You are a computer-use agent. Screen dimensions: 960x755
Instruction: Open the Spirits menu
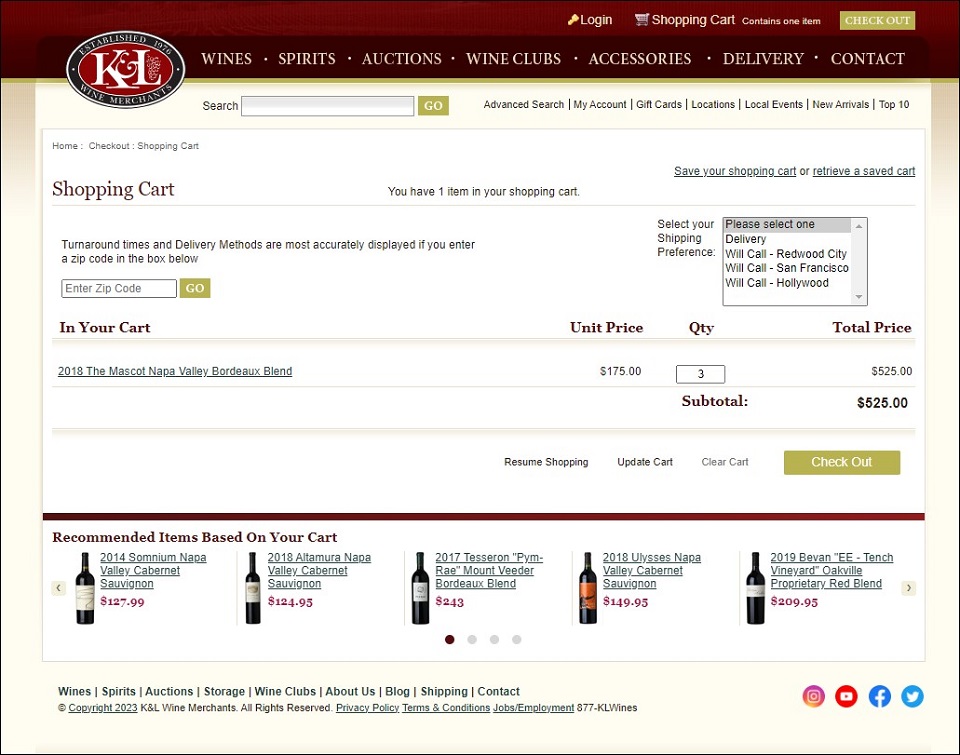pos(307,59)
